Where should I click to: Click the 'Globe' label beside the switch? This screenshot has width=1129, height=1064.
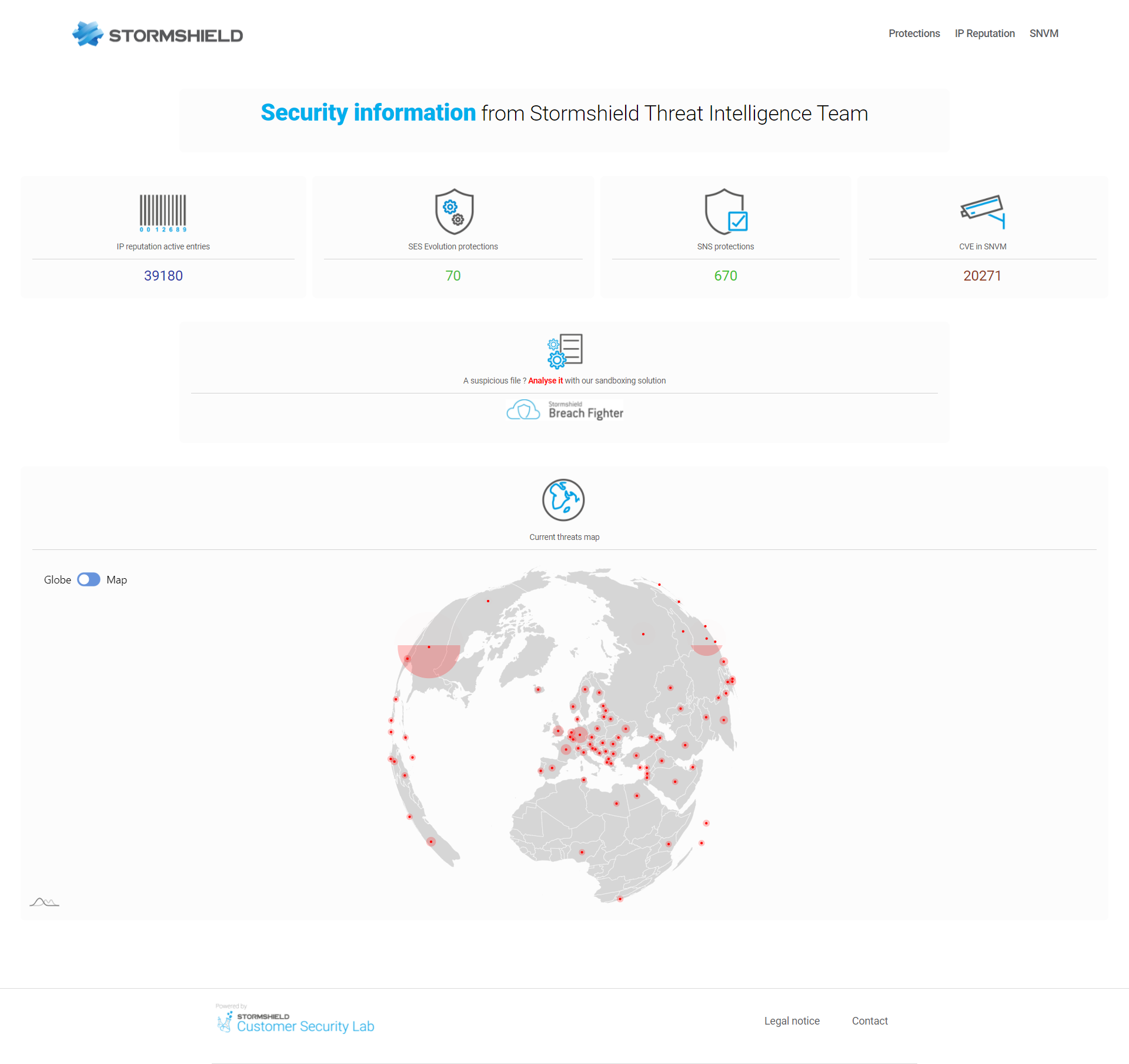tap(57, 580)
